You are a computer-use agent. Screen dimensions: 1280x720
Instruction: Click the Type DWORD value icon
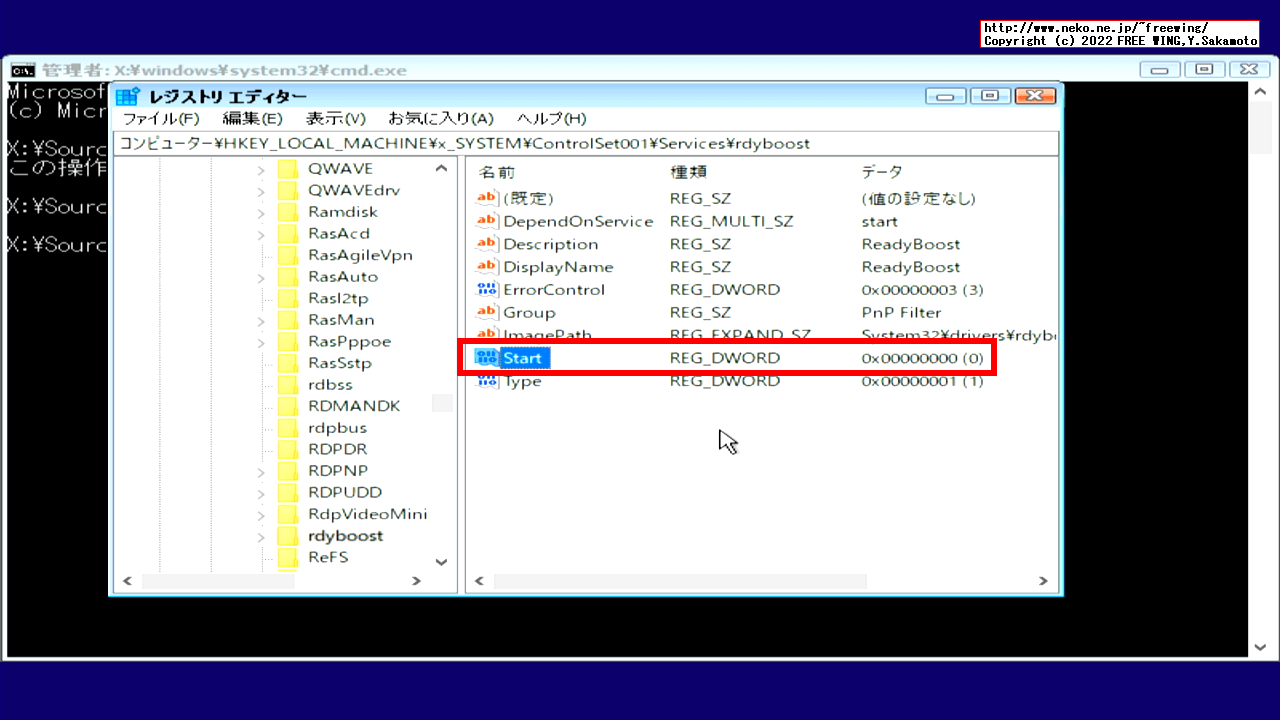point(487,380)
